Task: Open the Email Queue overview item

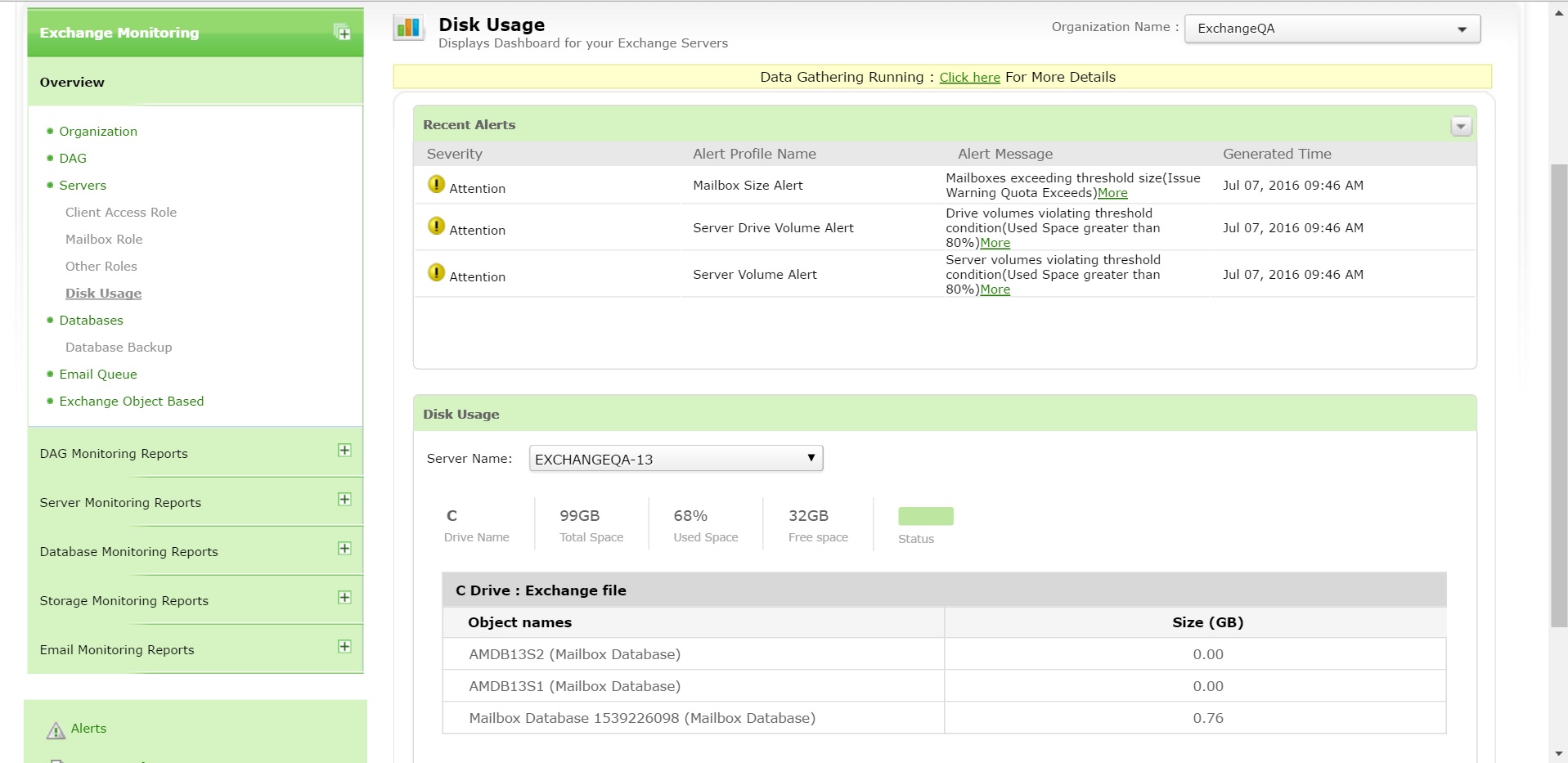Action: tap(98, 375)
